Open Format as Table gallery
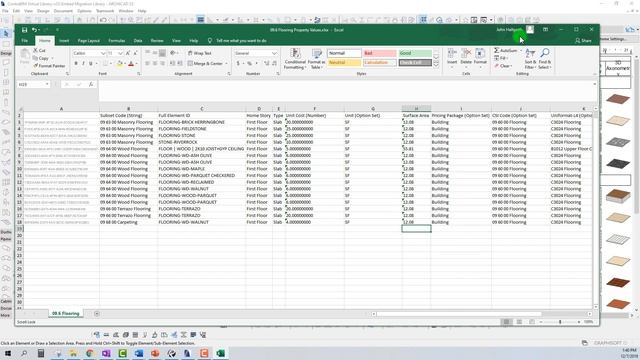This screenshot has height=360, width=640. pyautogui.click(x=316, y=59)
